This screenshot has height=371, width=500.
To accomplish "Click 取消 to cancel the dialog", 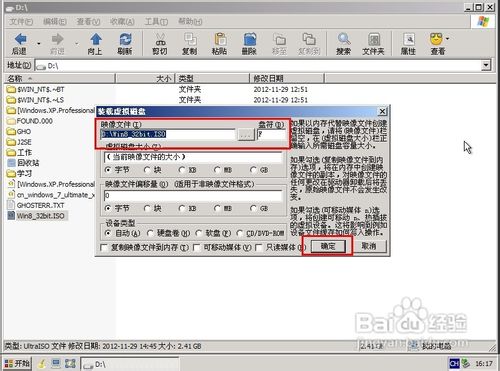I will click(369, 246).
